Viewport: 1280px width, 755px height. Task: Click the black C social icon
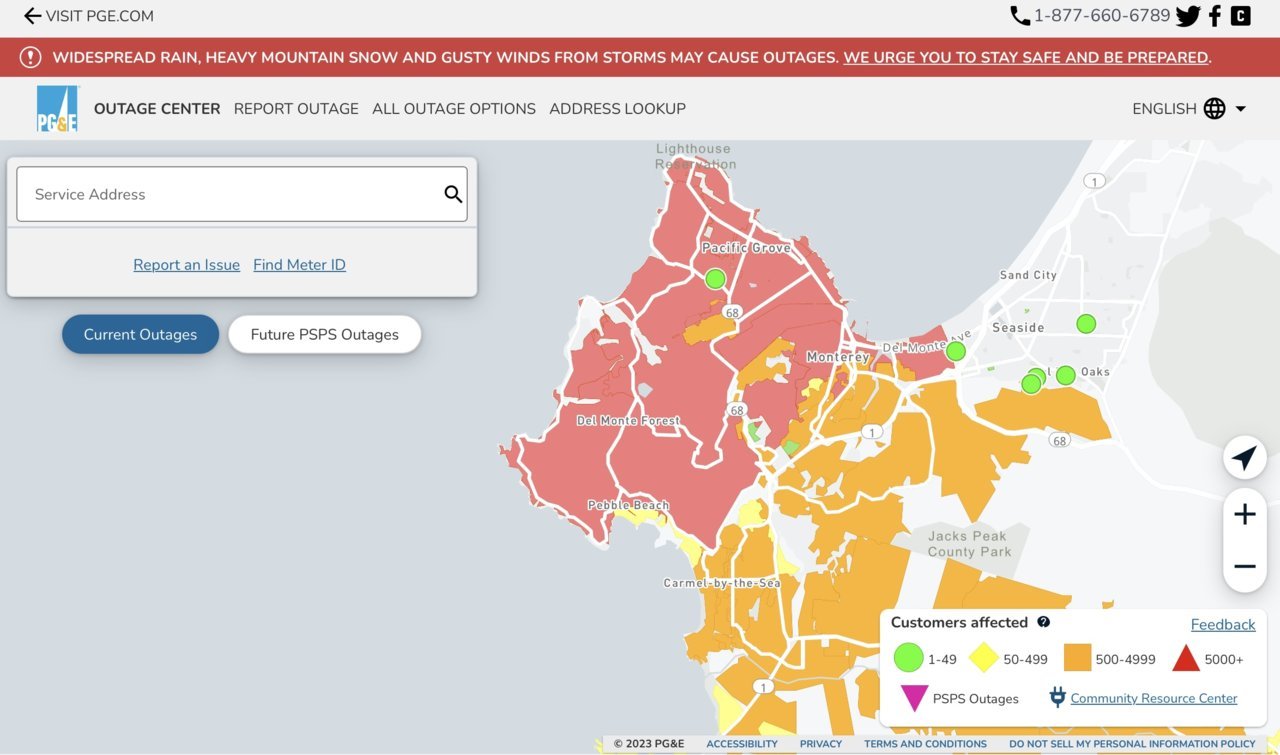coord(1240,16)
